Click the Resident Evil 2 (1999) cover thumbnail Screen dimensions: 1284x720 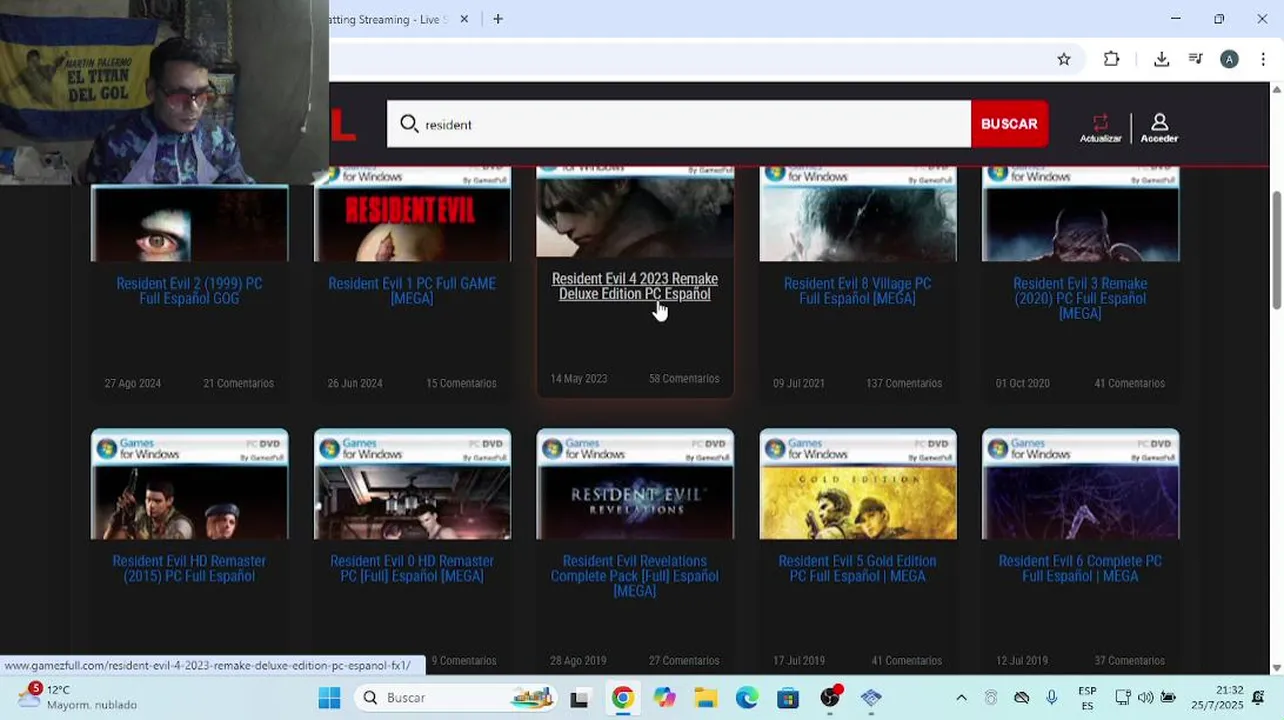(189, 223)
